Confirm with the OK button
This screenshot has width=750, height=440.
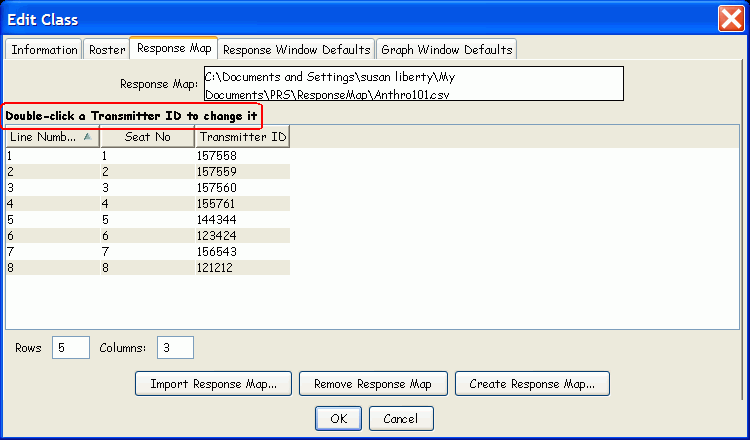point(339,418)
